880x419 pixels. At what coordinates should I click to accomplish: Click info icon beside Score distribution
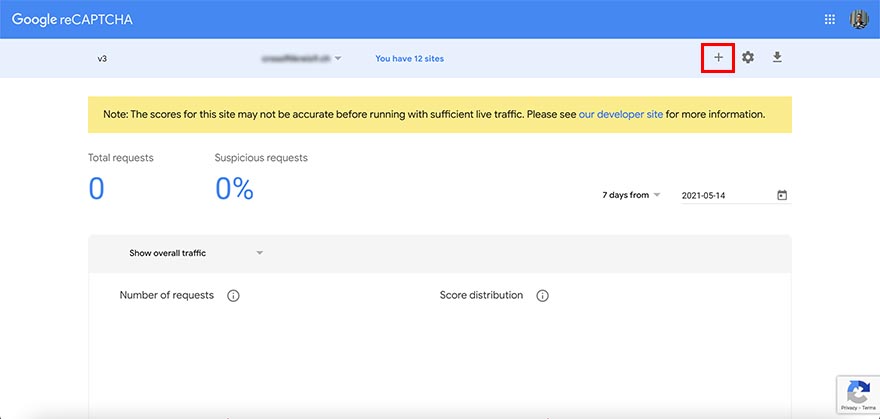(x=543, y=296)
